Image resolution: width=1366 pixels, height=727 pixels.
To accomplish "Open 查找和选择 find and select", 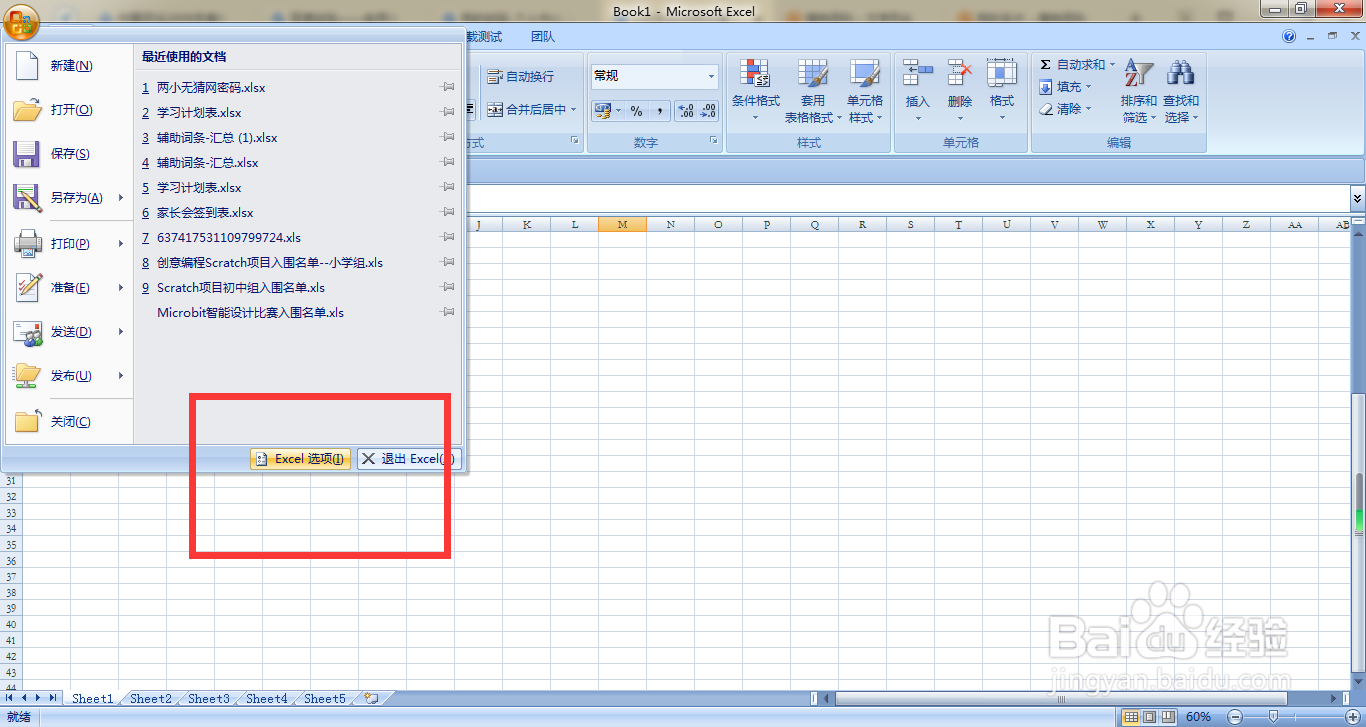I will pyautogui.click(x=1180, y=91).
